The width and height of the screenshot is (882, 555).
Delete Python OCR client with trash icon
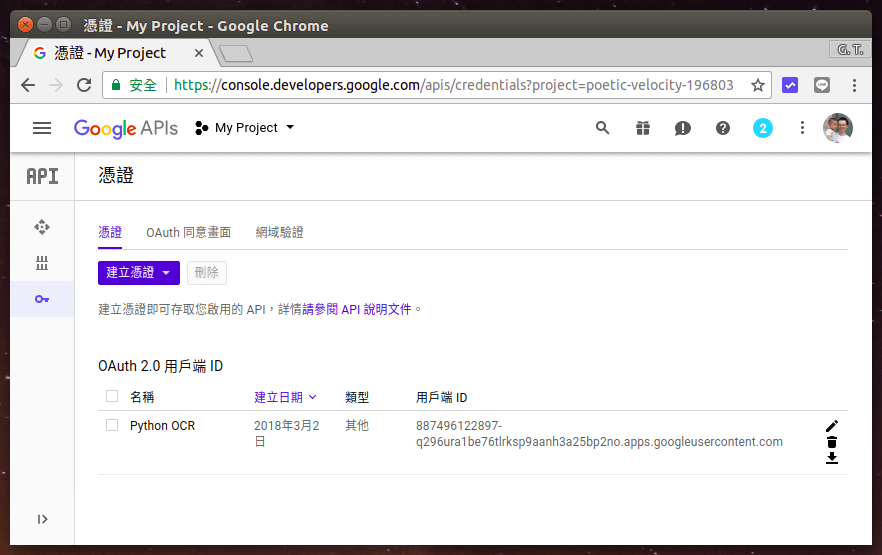coord(832,442)
